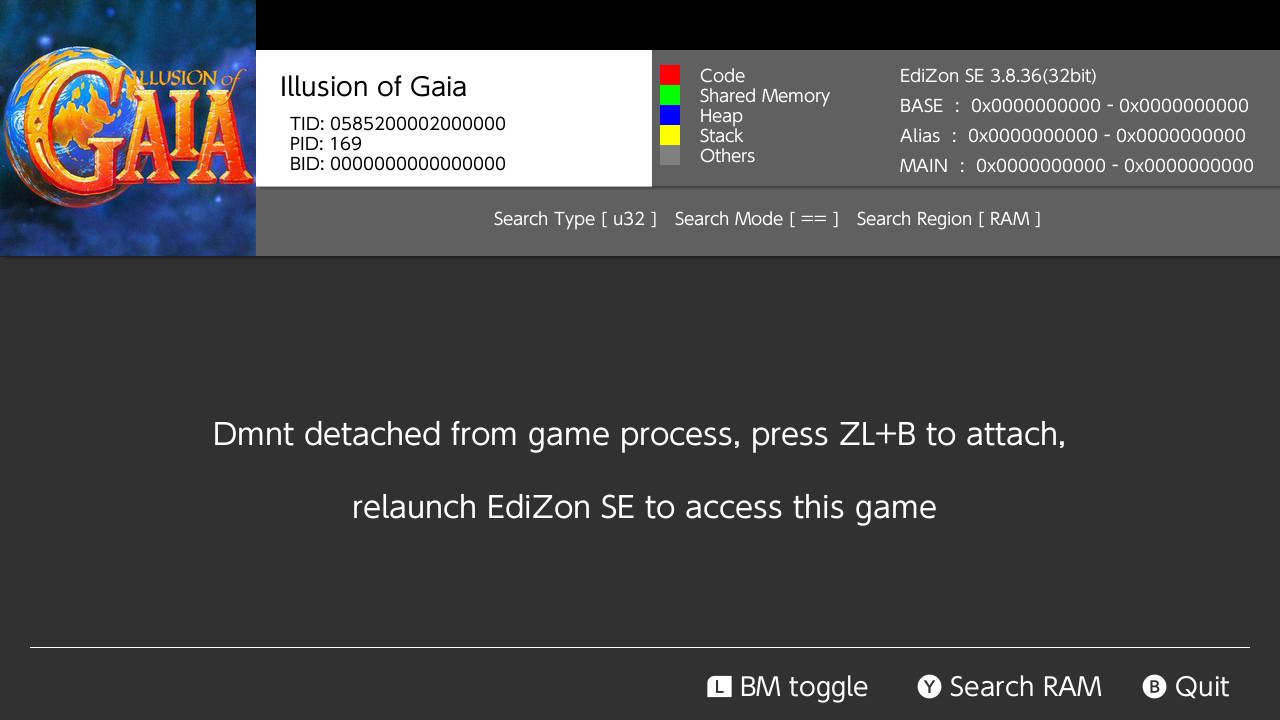Click the EdiZon SE version label
Screen dimensions: 1280x720
998,76
